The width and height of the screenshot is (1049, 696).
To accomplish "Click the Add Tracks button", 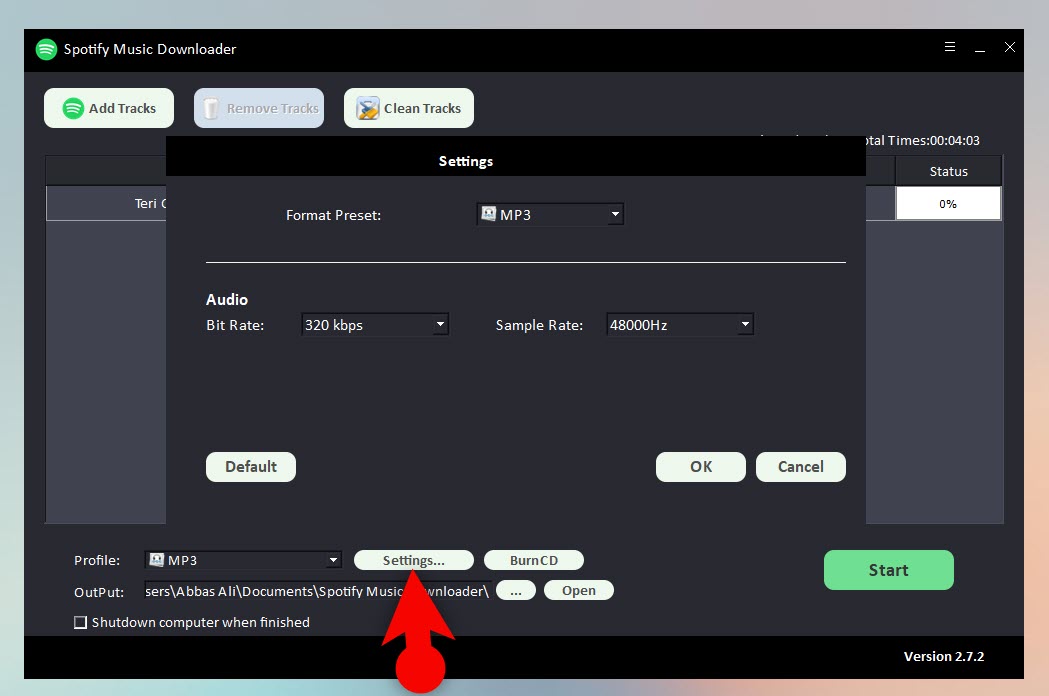I will [x=109, y=108].
